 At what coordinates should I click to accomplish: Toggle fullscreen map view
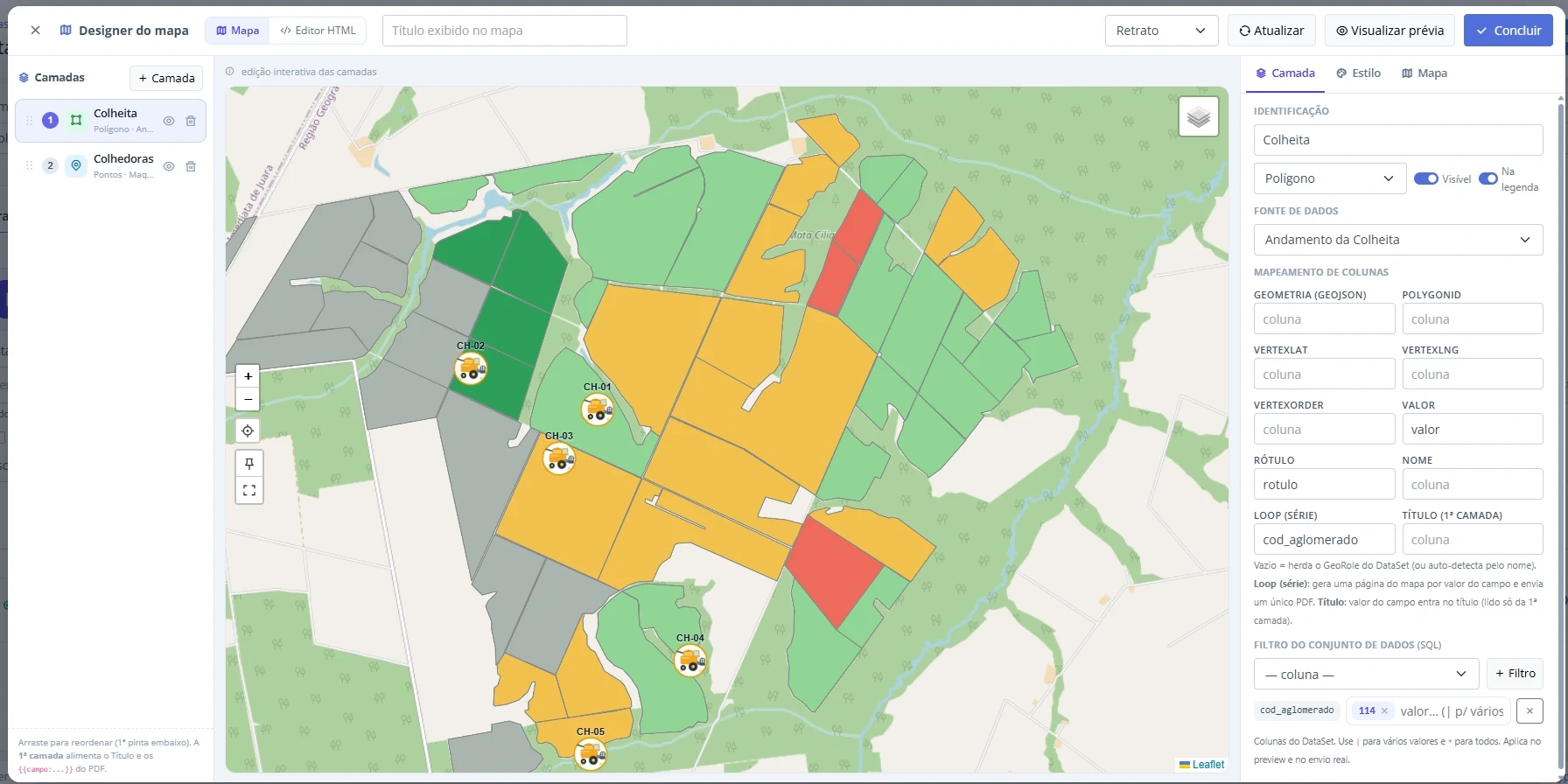tap(249, 490)
